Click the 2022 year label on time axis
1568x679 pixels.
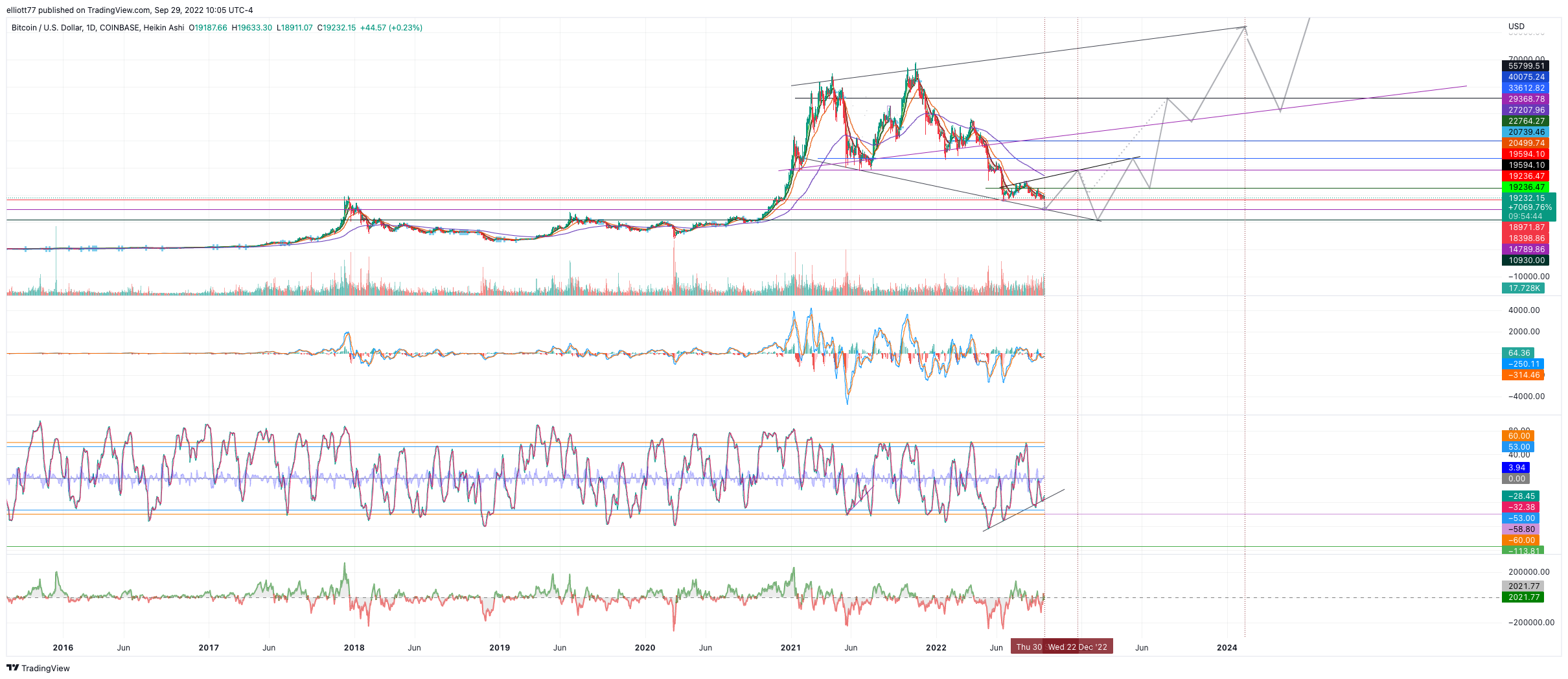click(936, 648)
